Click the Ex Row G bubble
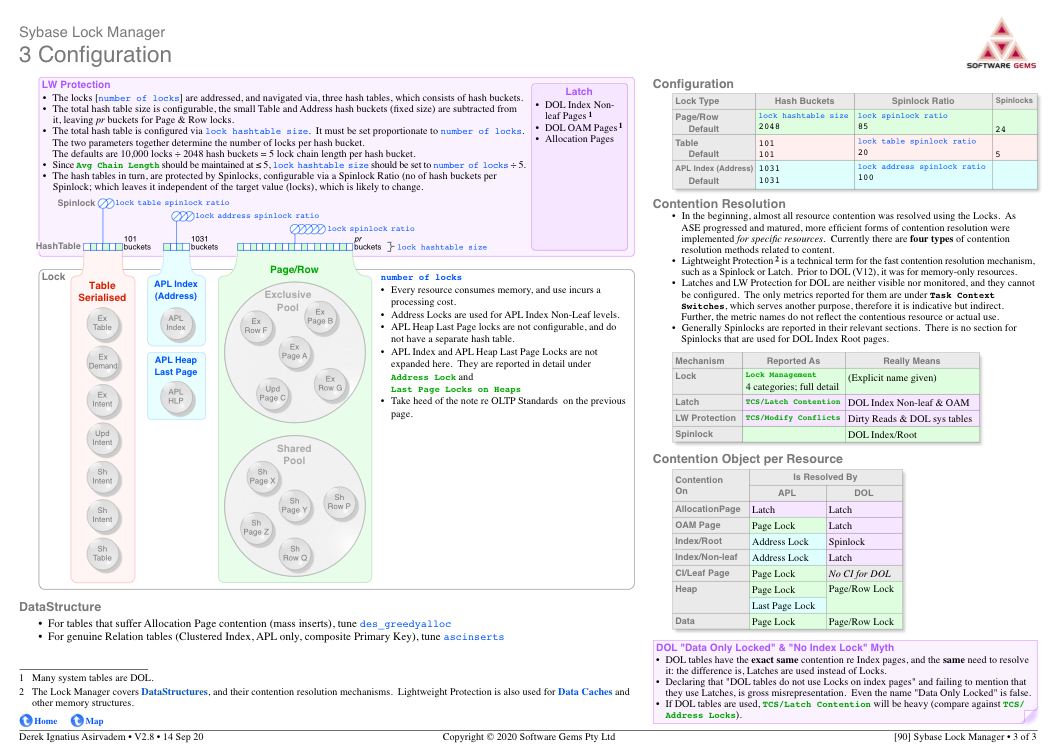1056x746 pixels. click(330, 384)
